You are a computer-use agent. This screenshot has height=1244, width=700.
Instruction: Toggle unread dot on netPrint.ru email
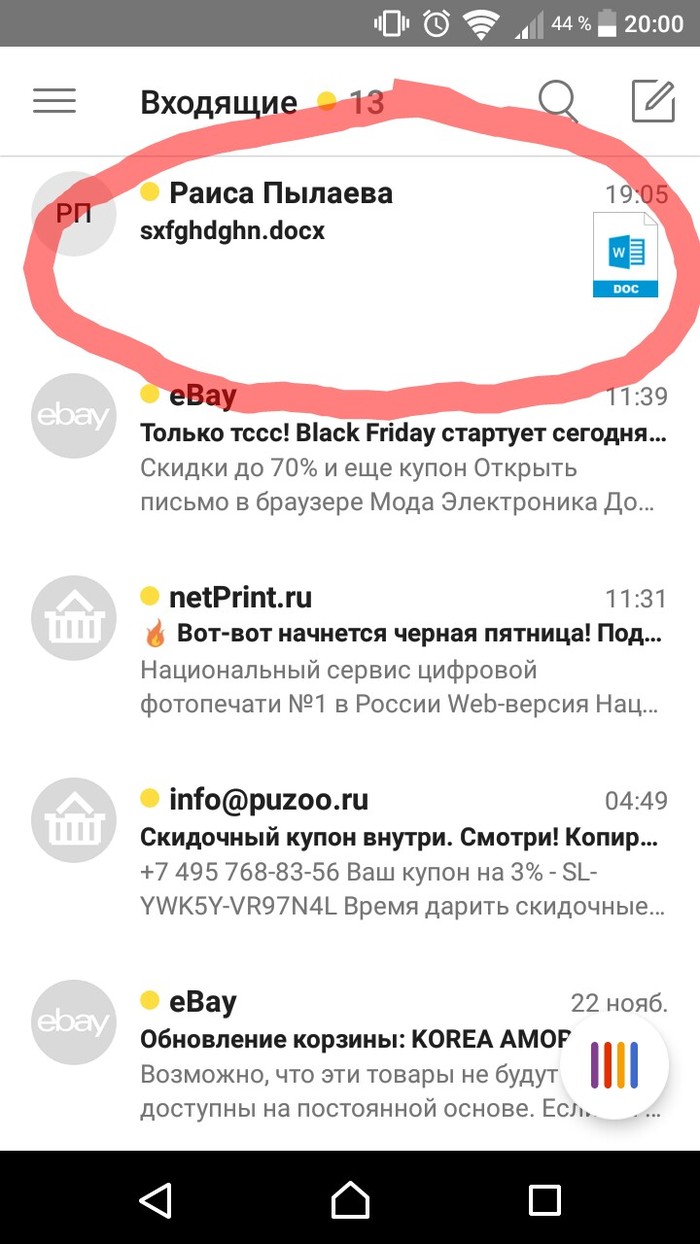(x=150, y=597)
